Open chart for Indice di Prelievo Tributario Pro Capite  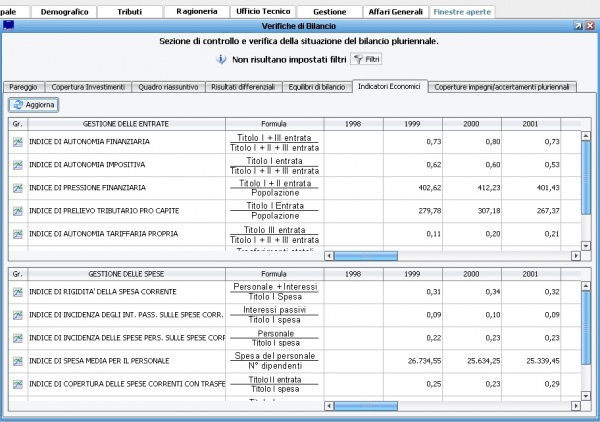[18, 211]
